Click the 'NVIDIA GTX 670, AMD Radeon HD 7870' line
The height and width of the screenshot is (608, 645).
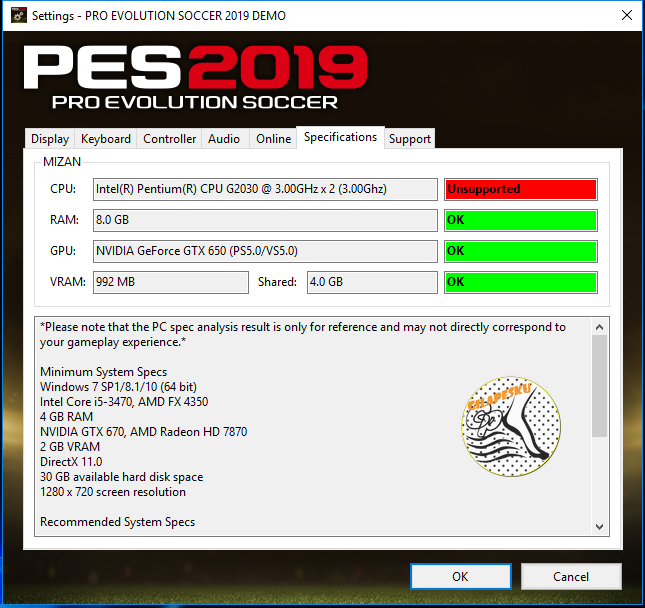coord(144,432)
